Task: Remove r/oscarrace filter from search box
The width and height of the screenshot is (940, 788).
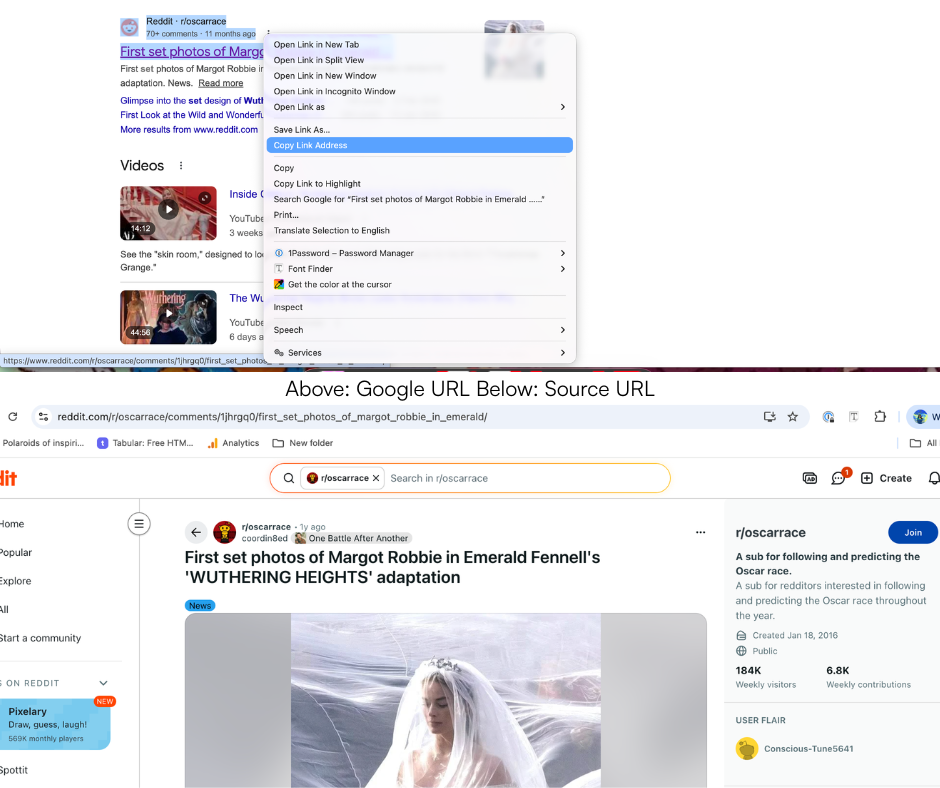Action: (x=376, y=478)
